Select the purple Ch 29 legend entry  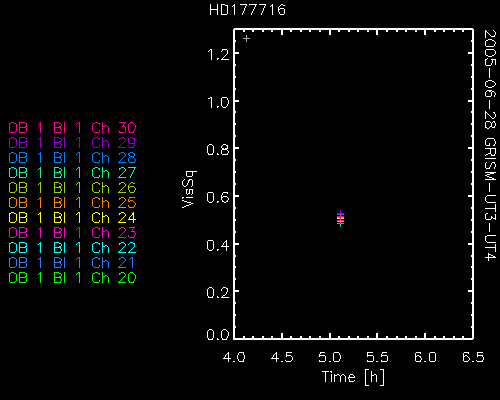(72, 143)
